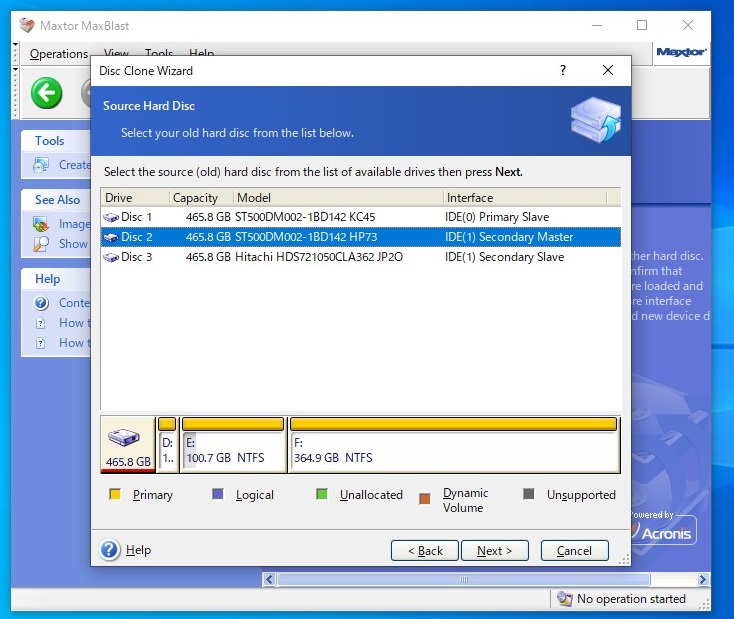
Task: Click the Image icon under See Also
Action: tap(41, 224)
